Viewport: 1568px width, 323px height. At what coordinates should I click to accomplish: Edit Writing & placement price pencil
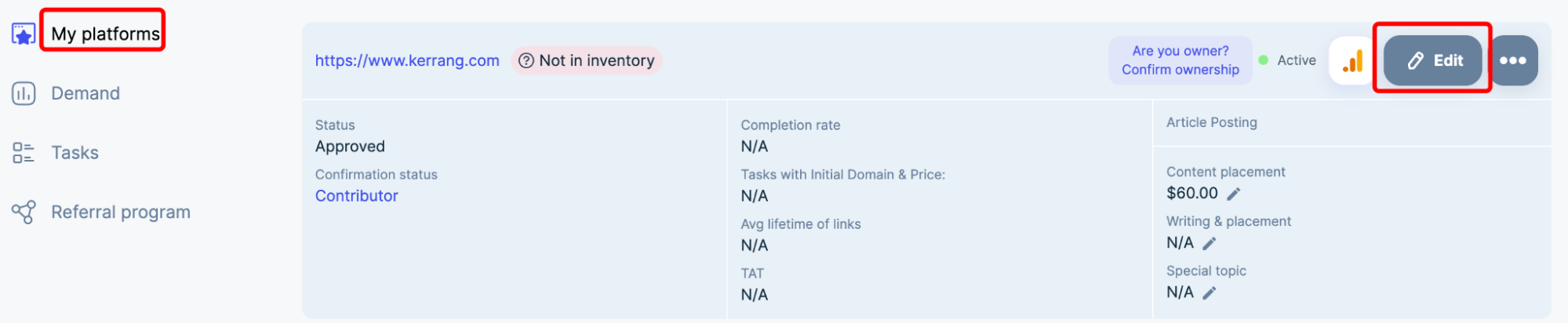pyautogui.click(x=1210, y=243)
